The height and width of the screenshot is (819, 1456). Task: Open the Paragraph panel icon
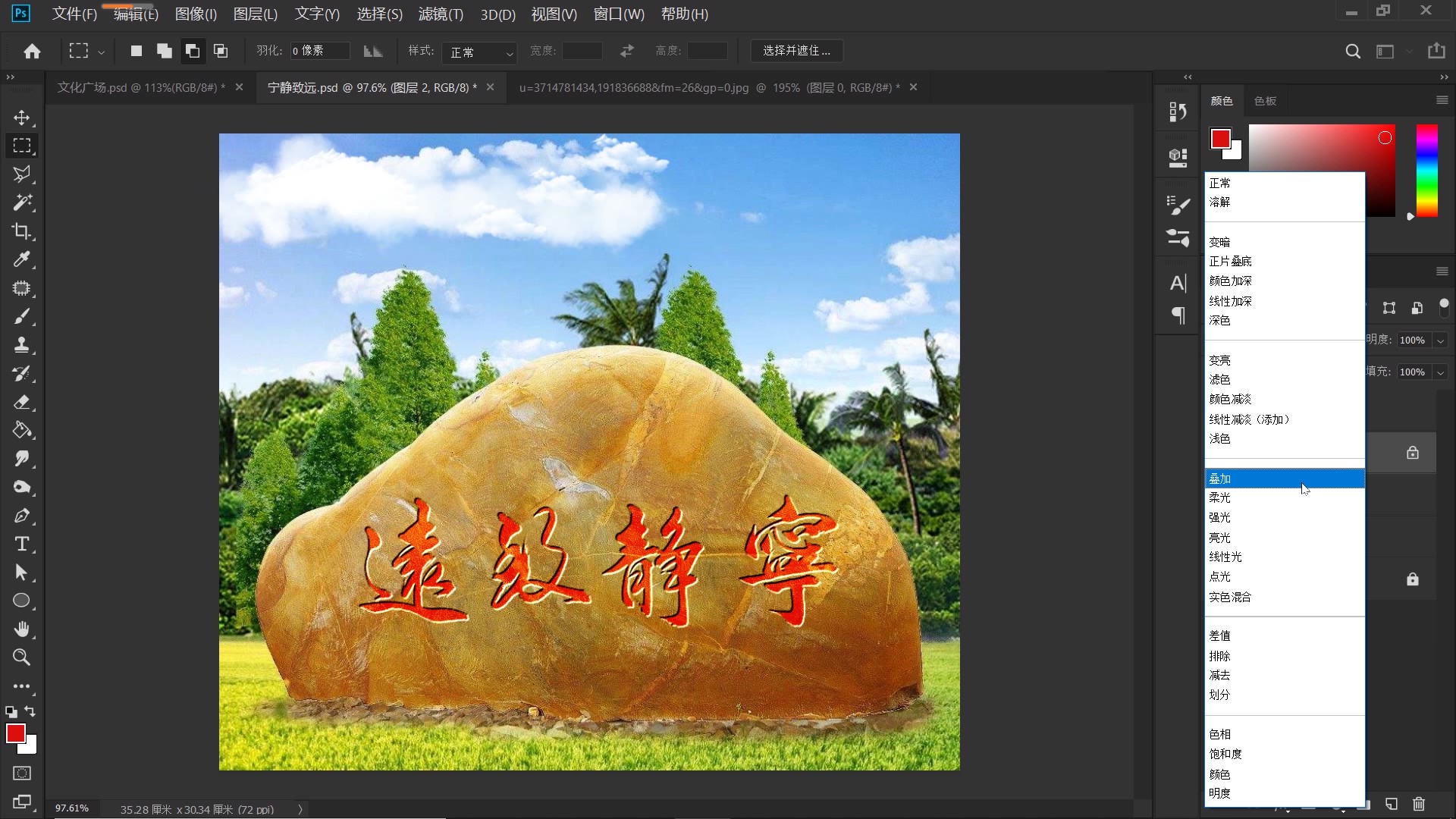[1177, 315]
